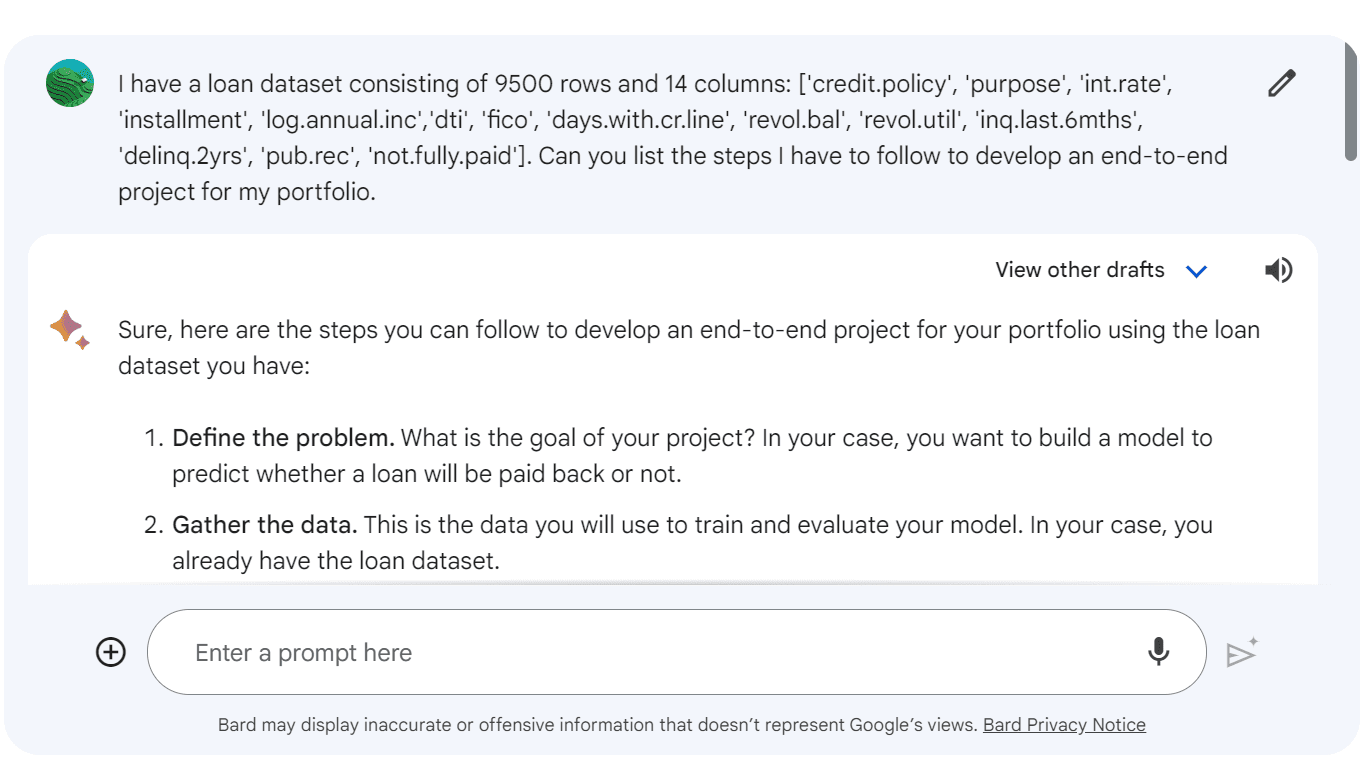Click the user profile avatar beside the question
Screen dimensions: 1366x770
click(70, 83)
